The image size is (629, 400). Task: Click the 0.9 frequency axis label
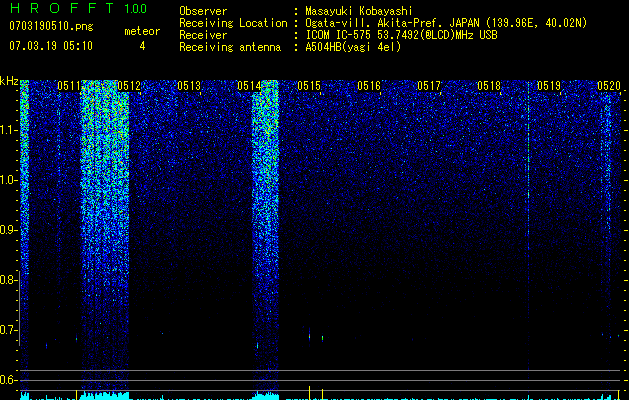click(x=9, y=230)
